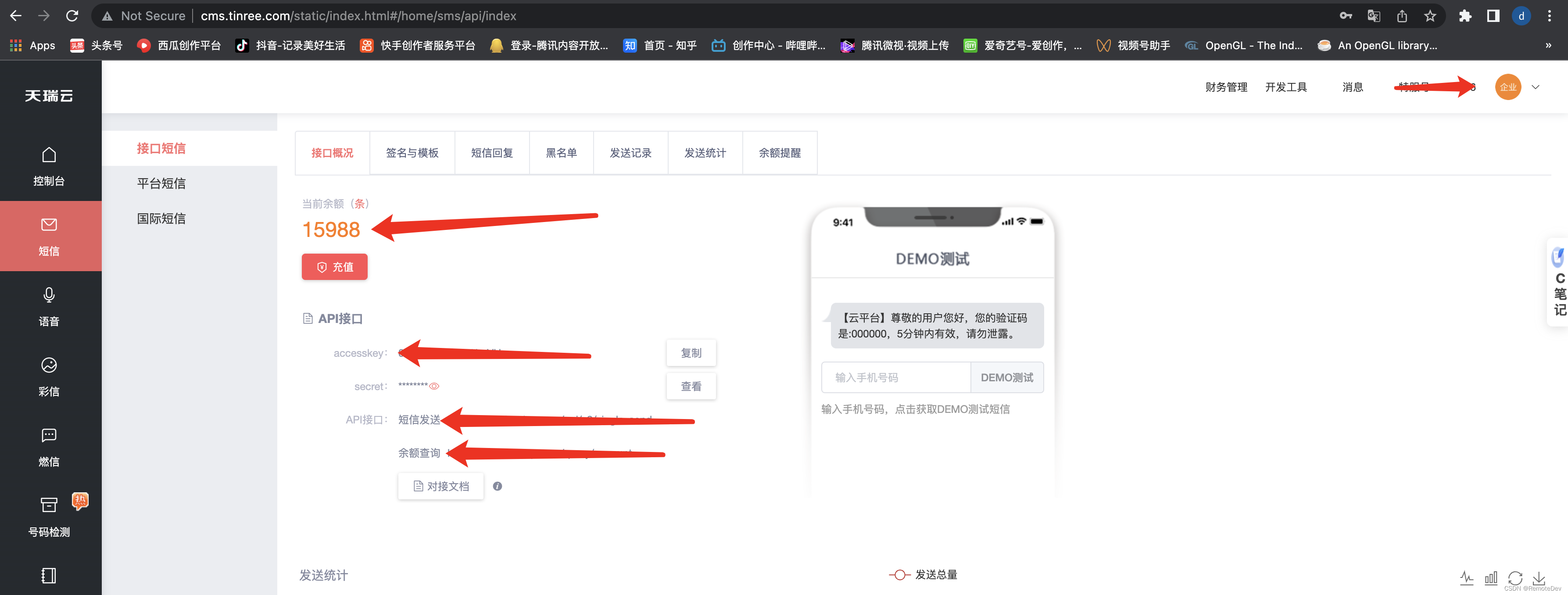Open the 对接文档 documentation button

tap(440, 486)
